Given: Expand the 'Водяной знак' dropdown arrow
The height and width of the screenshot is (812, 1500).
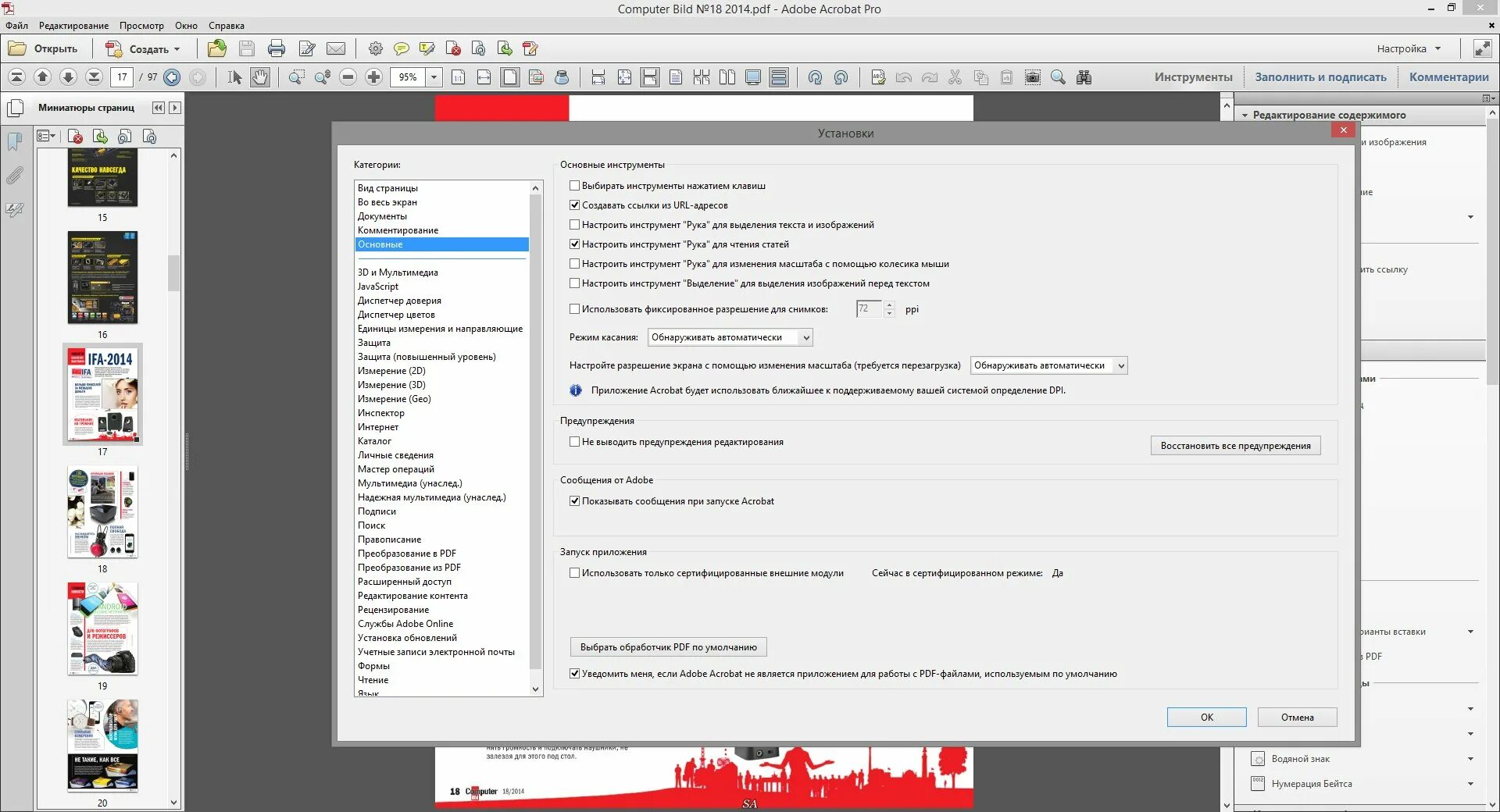Looking at the screenshot, I should click(1470, 759).
